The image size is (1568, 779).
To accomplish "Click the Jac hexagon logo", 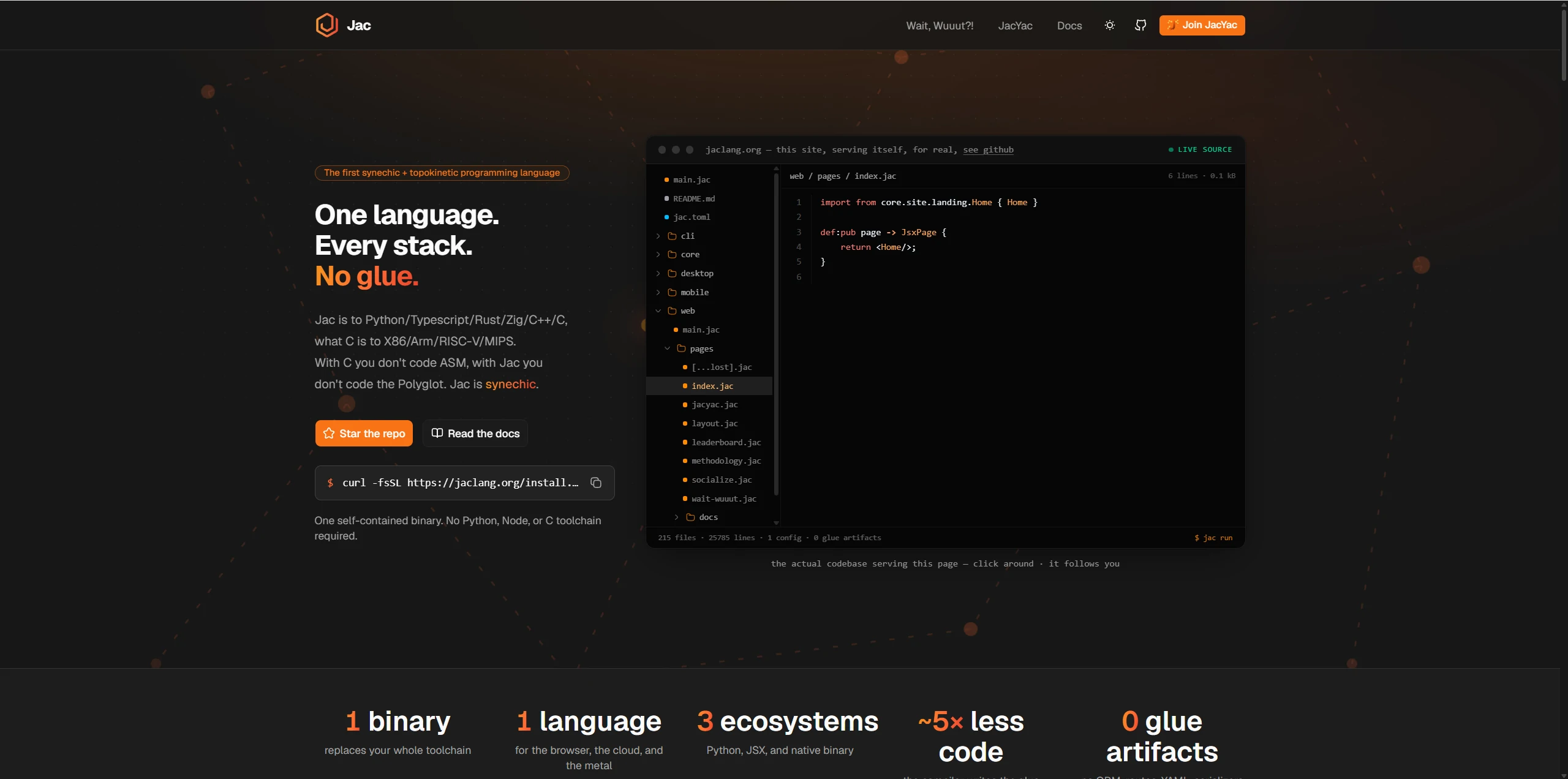I will (326, 25).
